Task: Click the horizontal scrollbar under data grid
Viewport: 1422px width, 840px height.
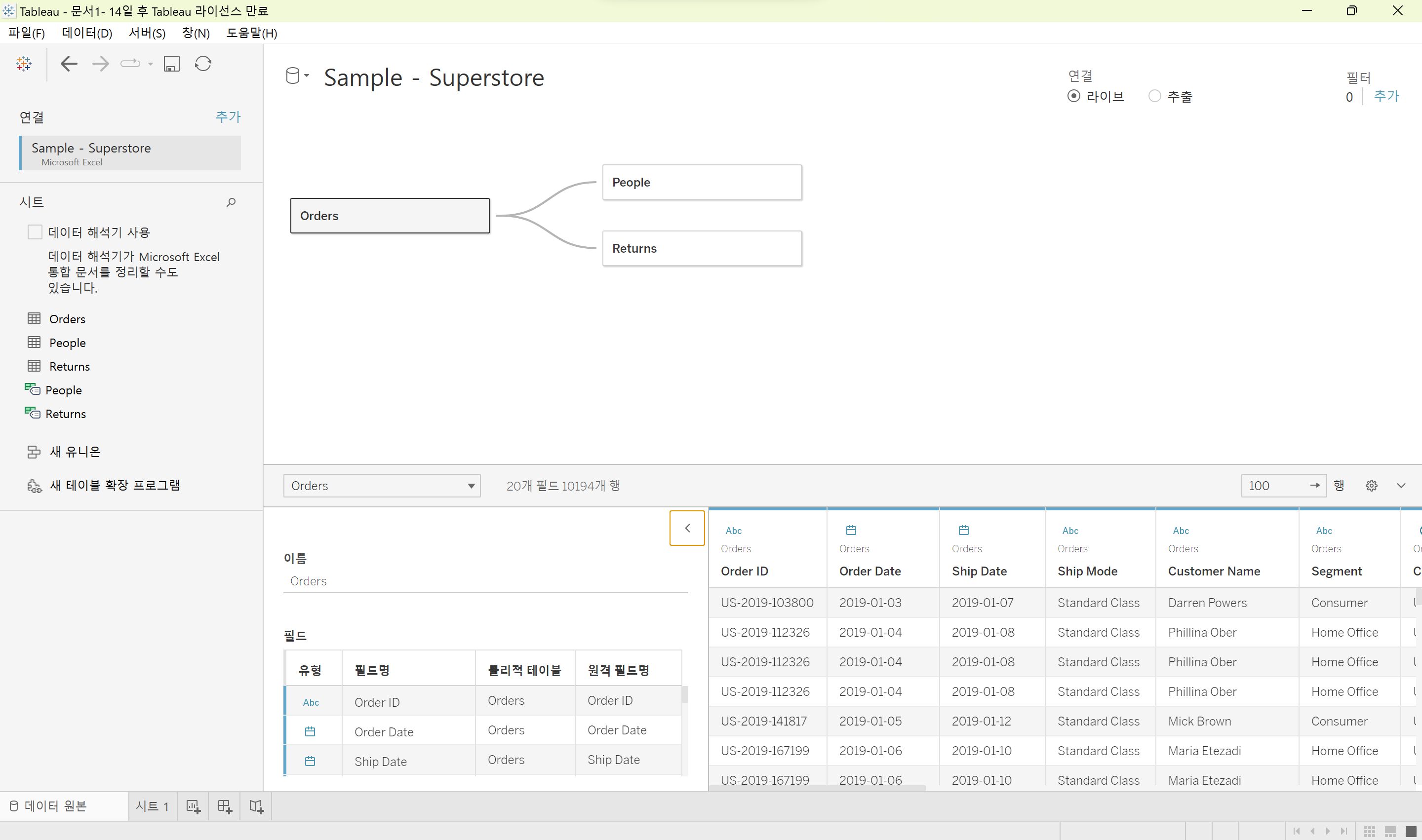Action: [817, 788]
